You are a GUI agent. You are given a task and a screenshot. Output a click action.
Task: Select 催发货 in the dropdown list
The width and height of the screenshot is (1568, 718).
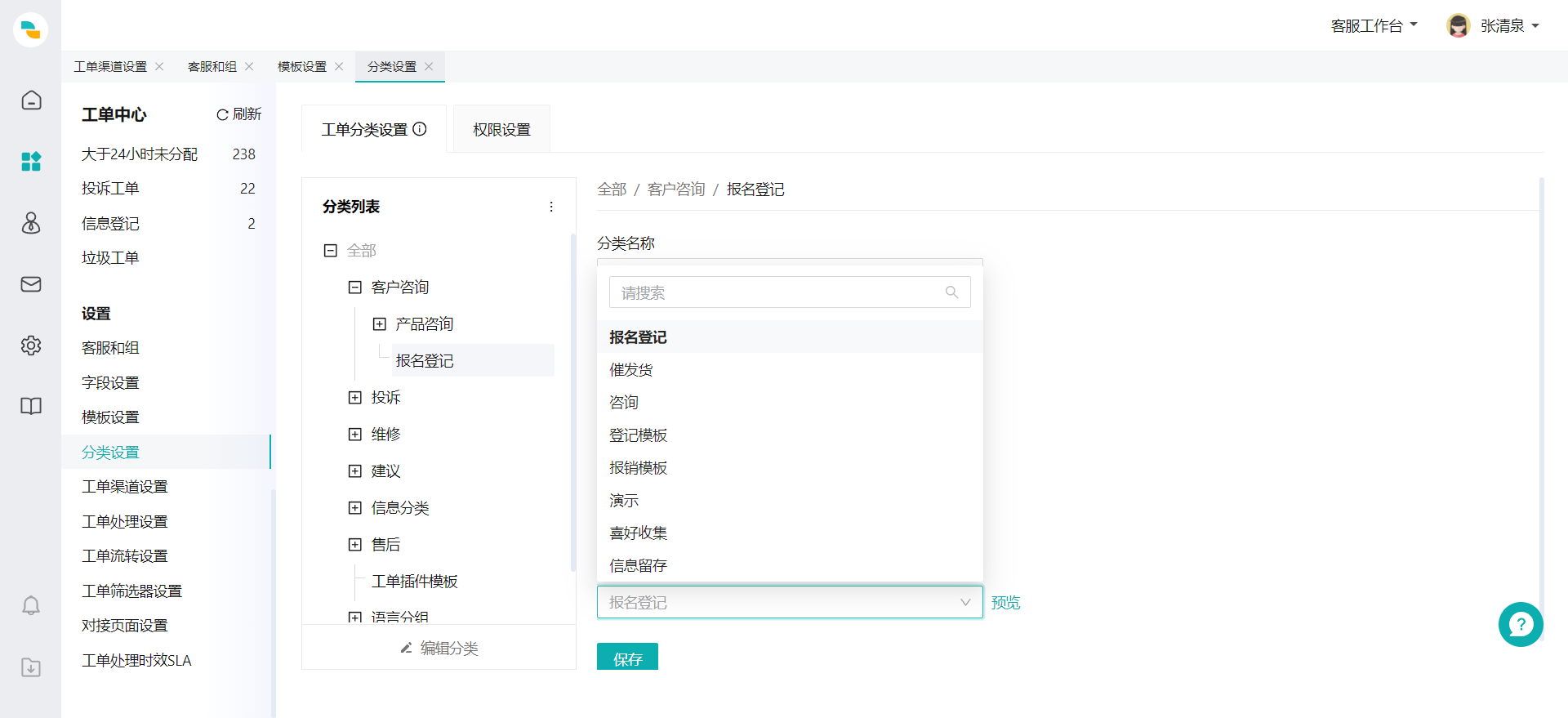click(x=790, y=369)
